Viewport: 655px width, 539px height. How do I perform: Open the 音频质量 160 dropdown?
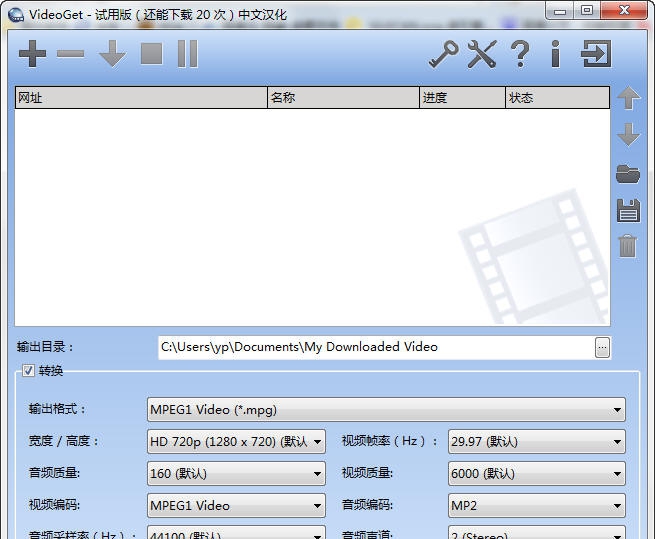[236, 473]
